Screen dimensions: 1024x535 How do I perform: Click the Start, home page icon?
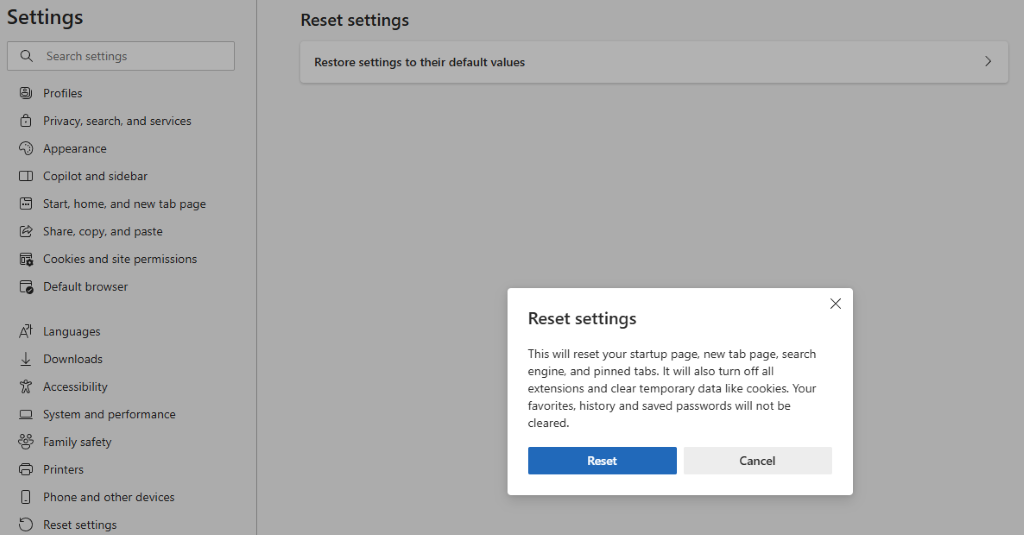(25, 204)
